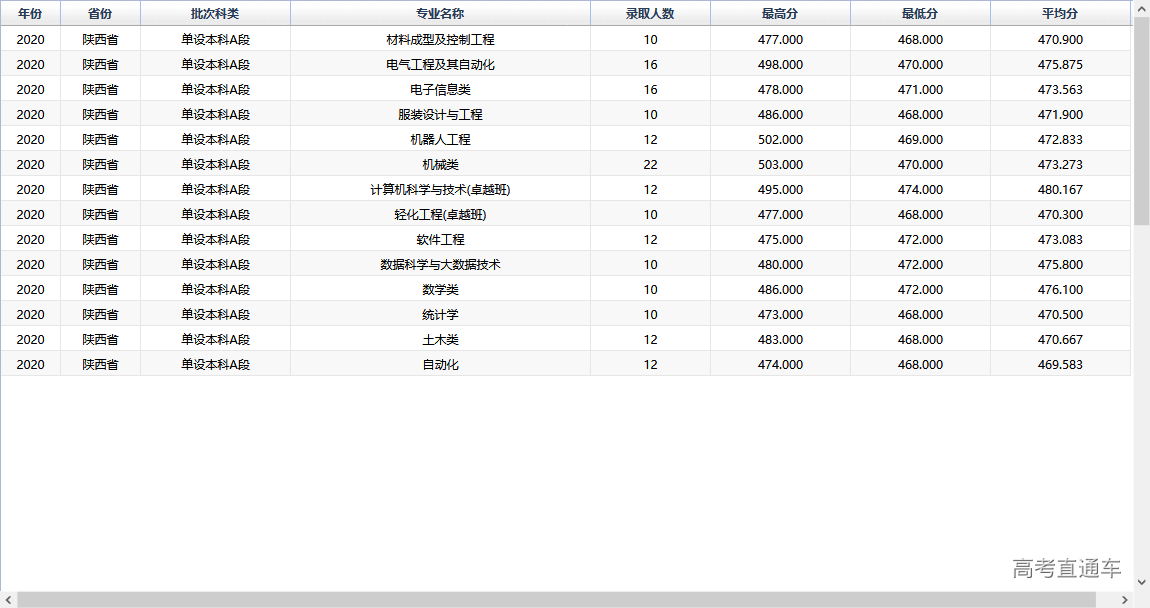Click the 自动化 major cell

440,365
